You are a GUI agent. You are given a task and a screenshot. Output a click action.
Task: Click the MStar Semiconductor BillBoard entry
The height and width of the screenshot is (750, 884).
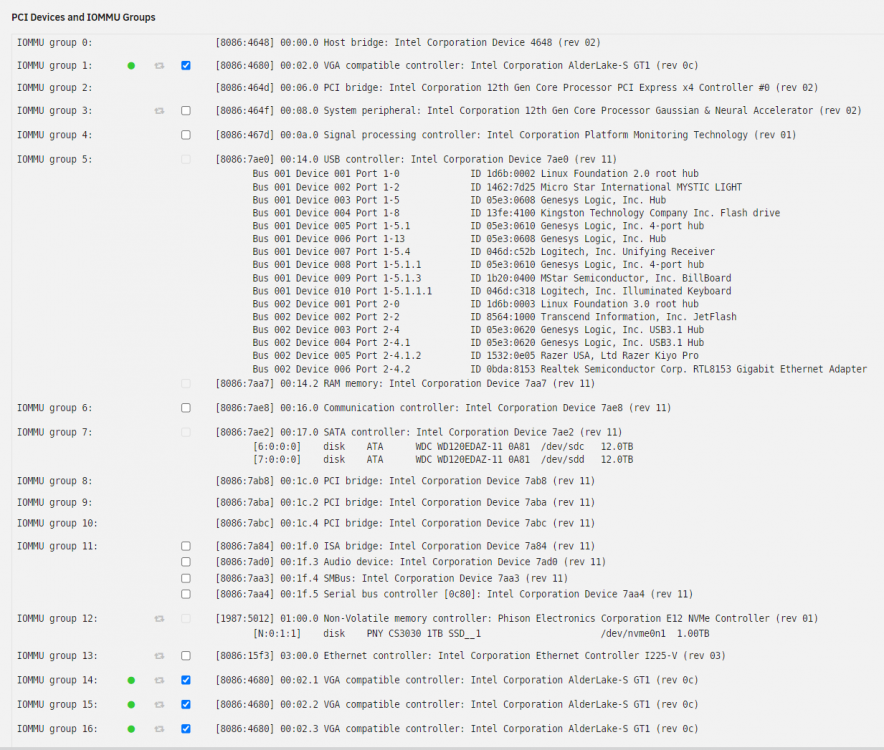coord(492,279)
